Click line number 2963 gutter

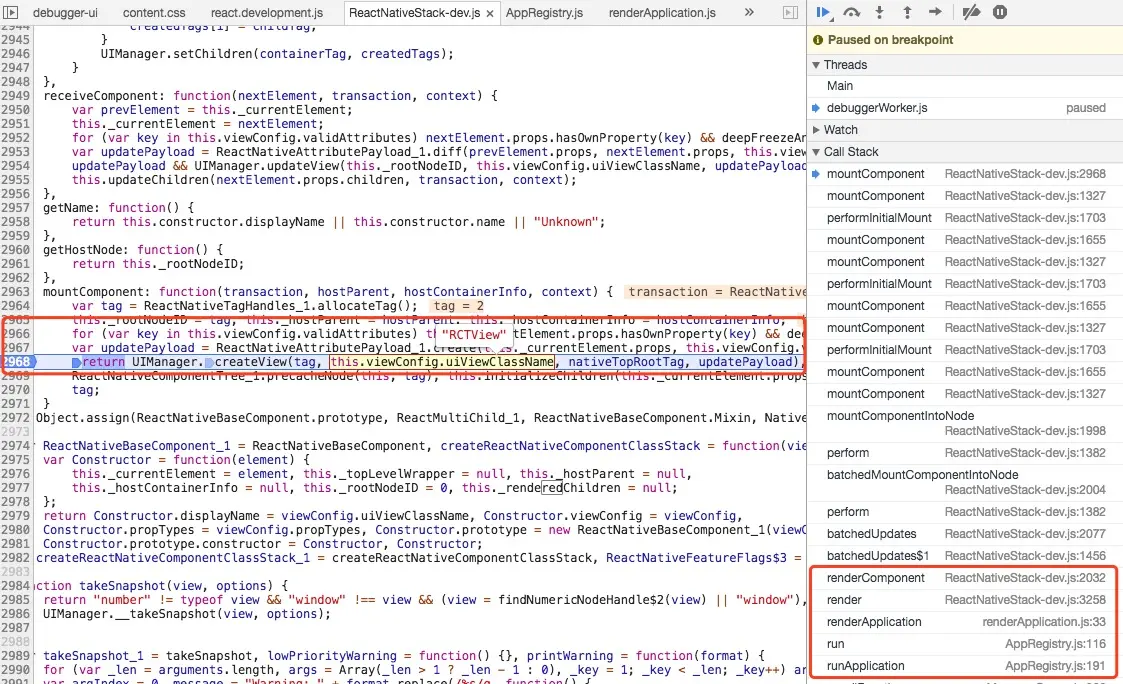(x=16, y=292)
